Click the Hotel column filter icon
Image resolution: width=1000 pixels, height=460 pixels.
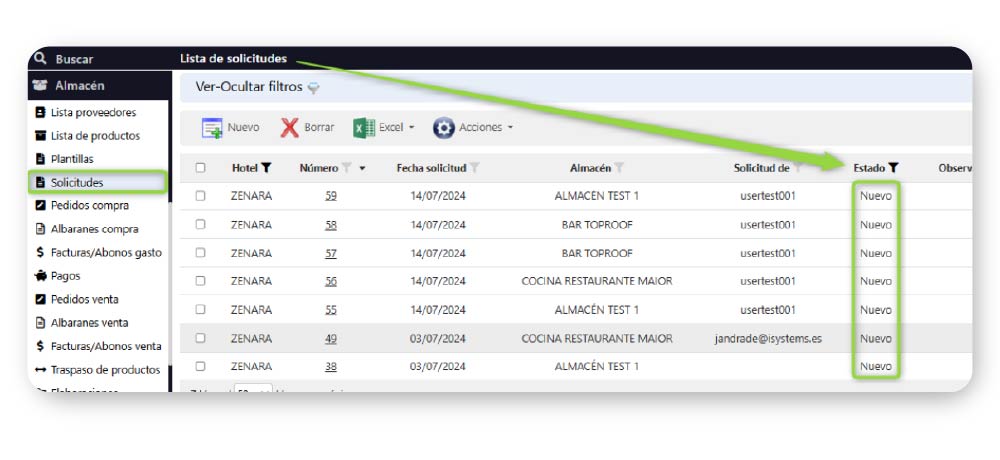tap(266, 168)
